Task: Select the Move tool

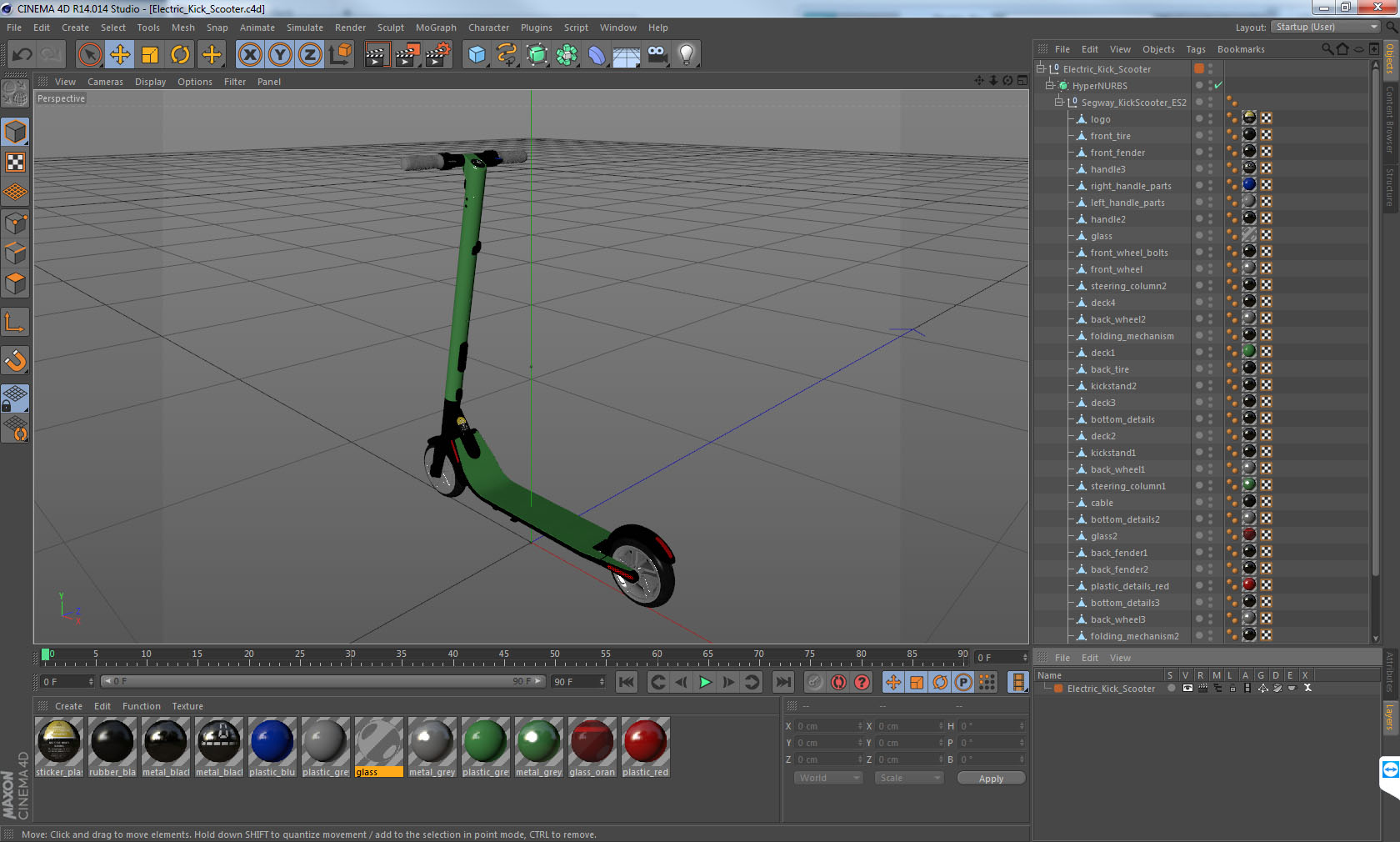Action: (x=120, y=55)
